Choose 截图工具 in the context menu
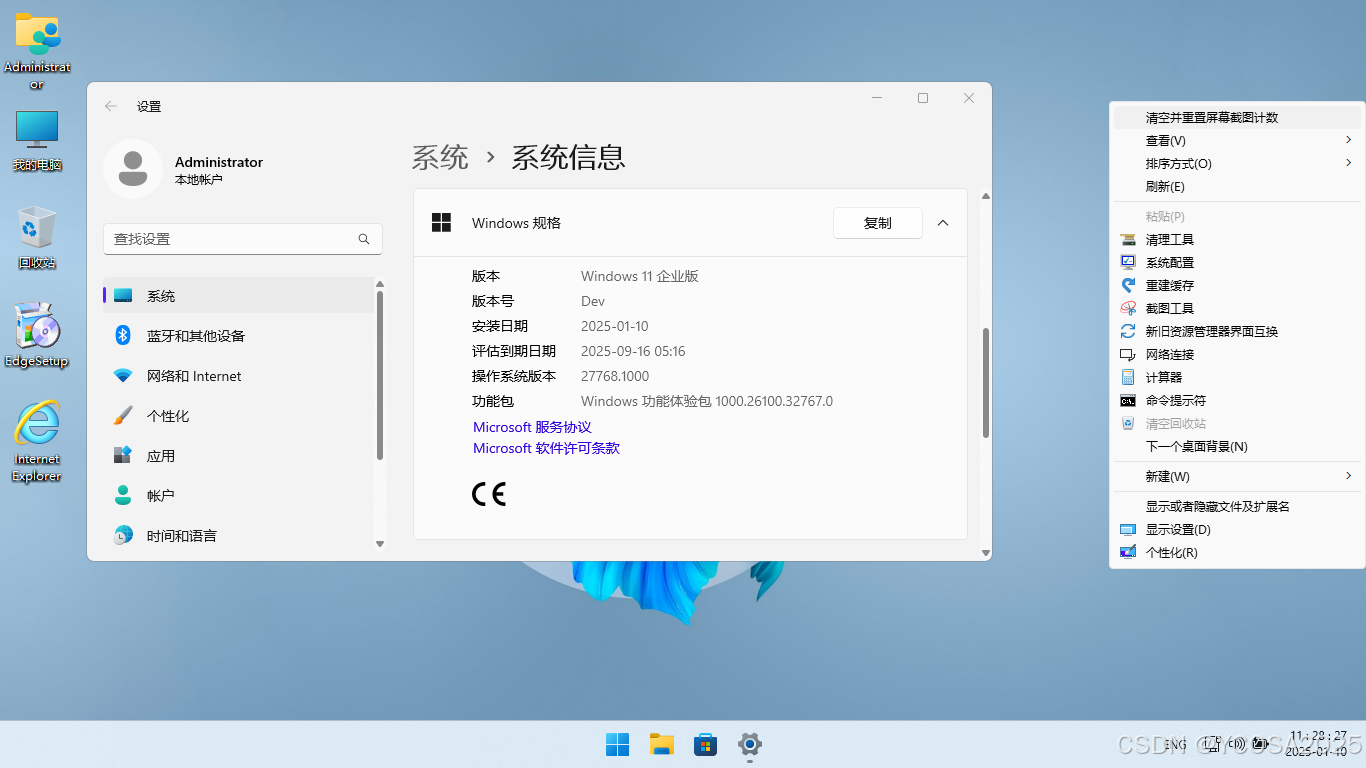Image resolution: width=1366 pixels, height=768 pixels. (x=1237, y=308)
